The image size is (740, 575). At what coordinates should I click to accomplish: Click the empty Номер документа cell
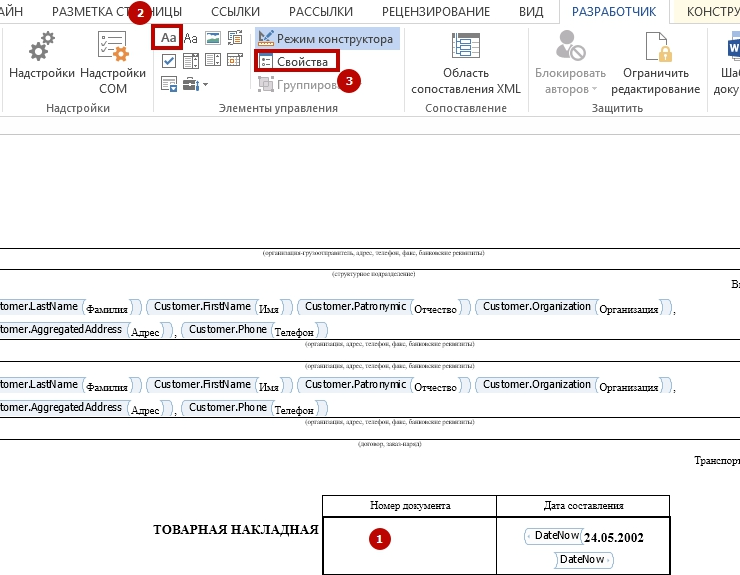409,545
